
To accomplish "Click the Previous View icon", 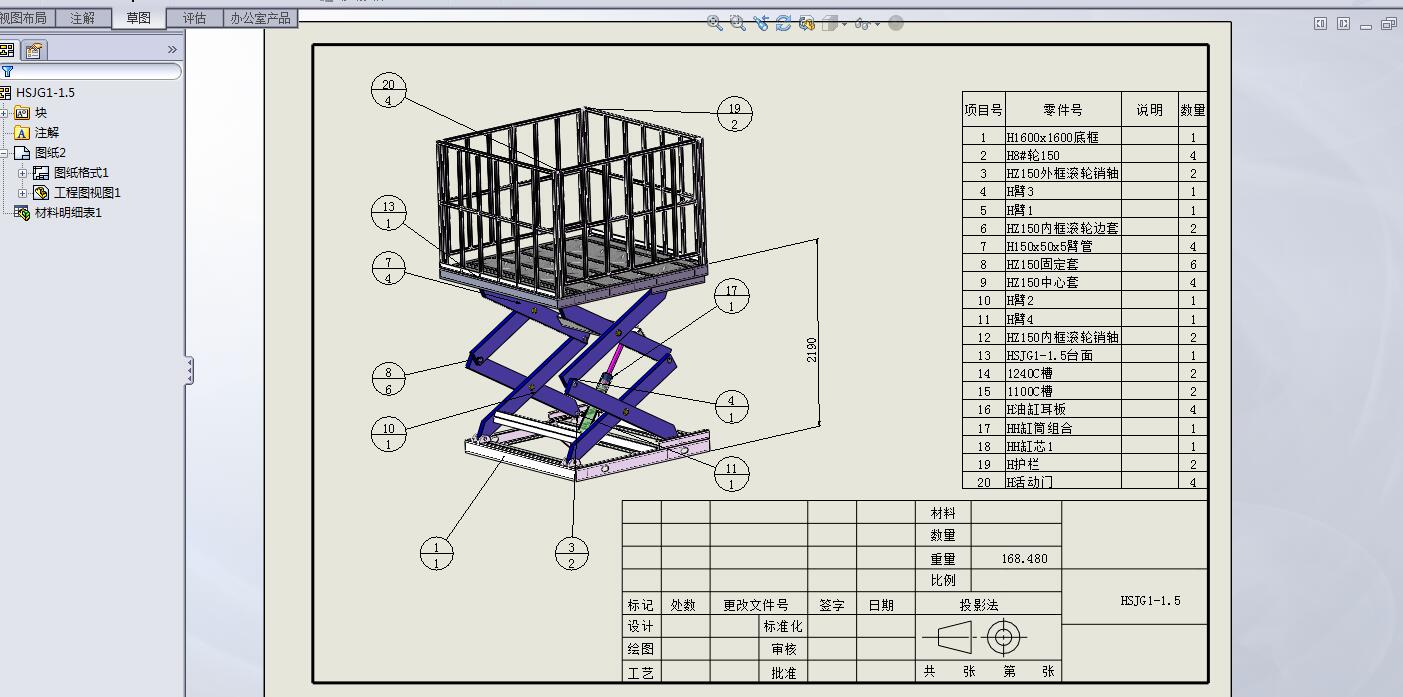I will tap(761, 22).
